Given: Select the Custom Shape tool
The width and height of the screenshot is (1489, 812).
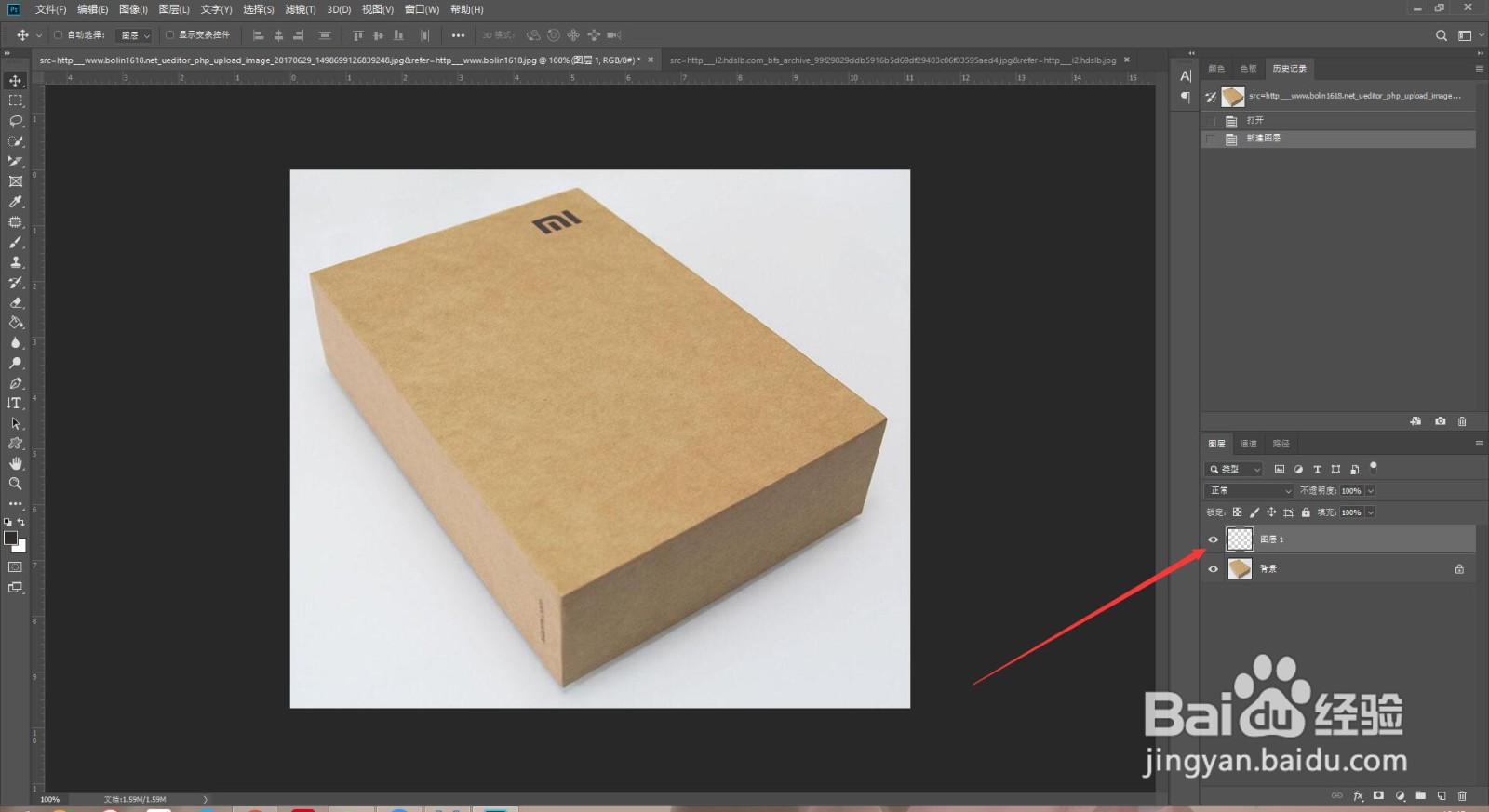Looking at the screenshot, I should pos(16,444).
